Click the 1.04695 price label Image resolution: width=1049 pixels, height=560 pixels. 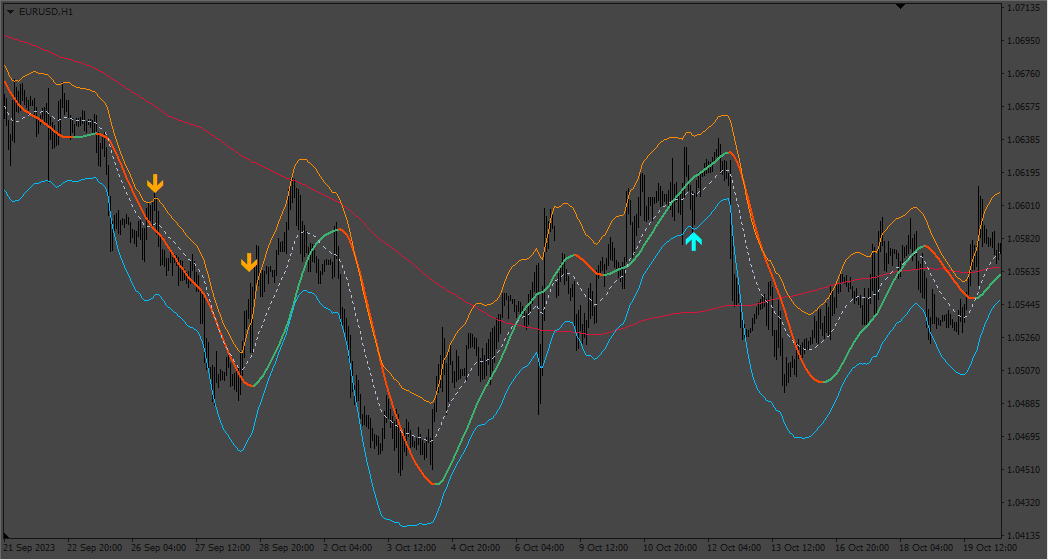coord(1024,436)
